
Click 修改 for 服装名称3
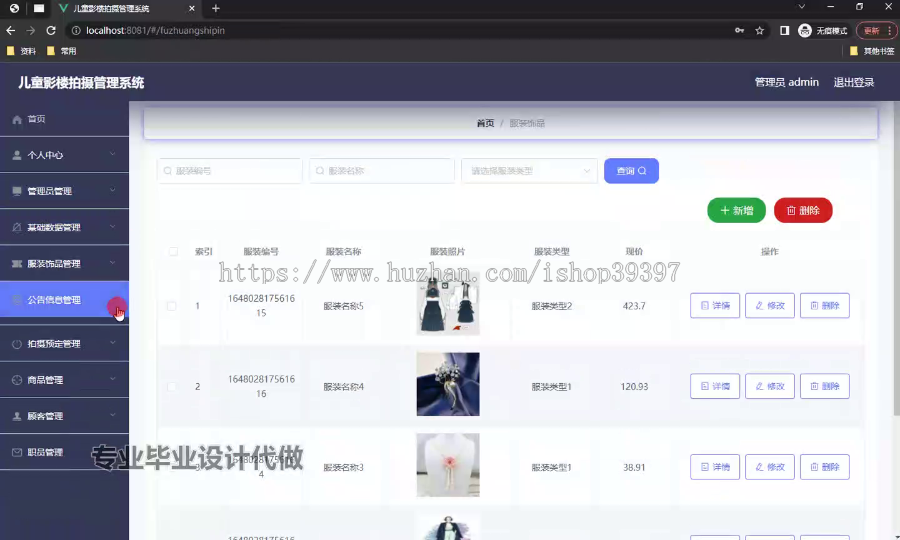[x=770, y=467]
